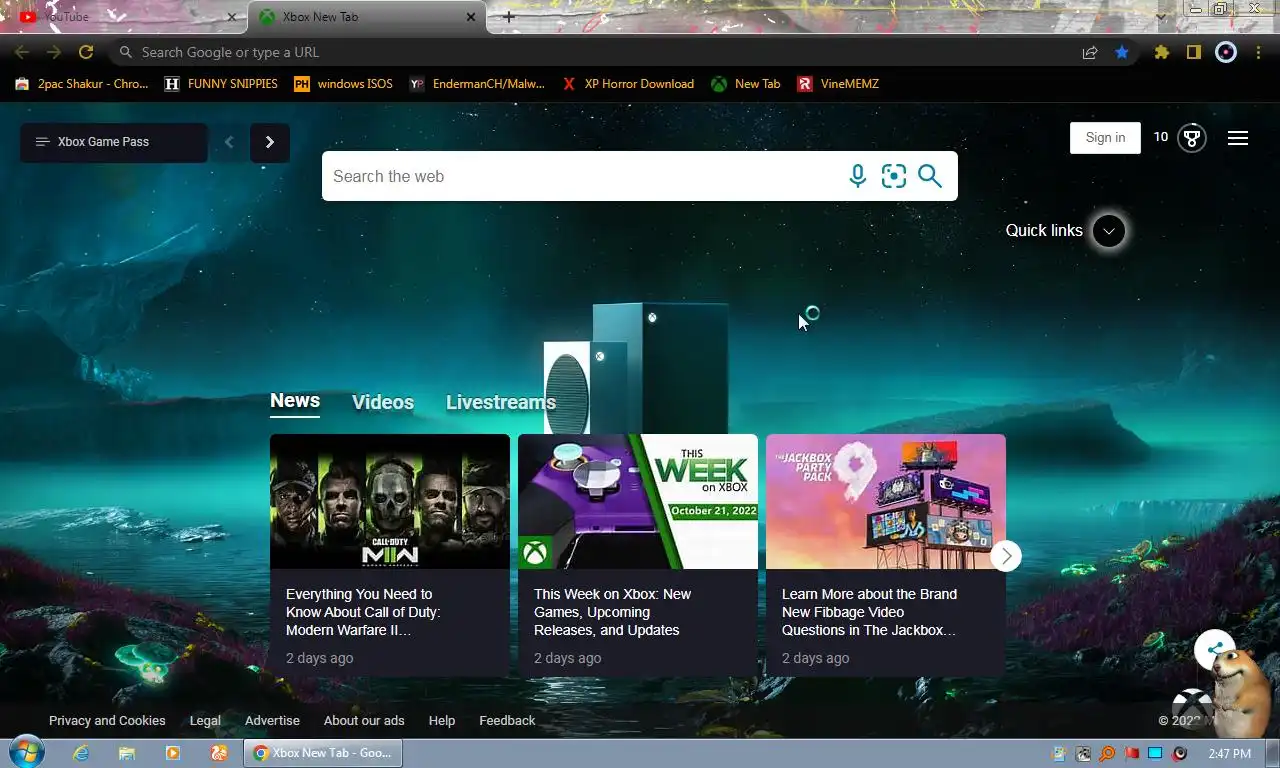Show next Xbox Game Pass item
1280x768 pixels.
270,142
